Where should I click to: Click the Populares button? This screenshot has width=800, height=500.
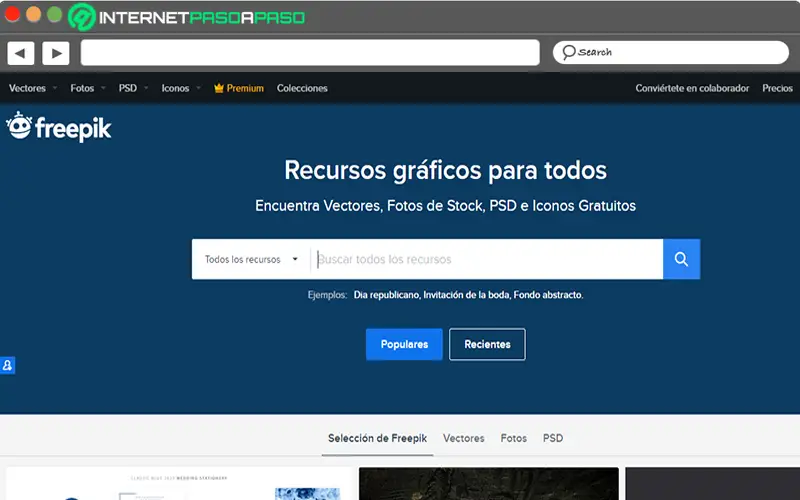[404, 344]
